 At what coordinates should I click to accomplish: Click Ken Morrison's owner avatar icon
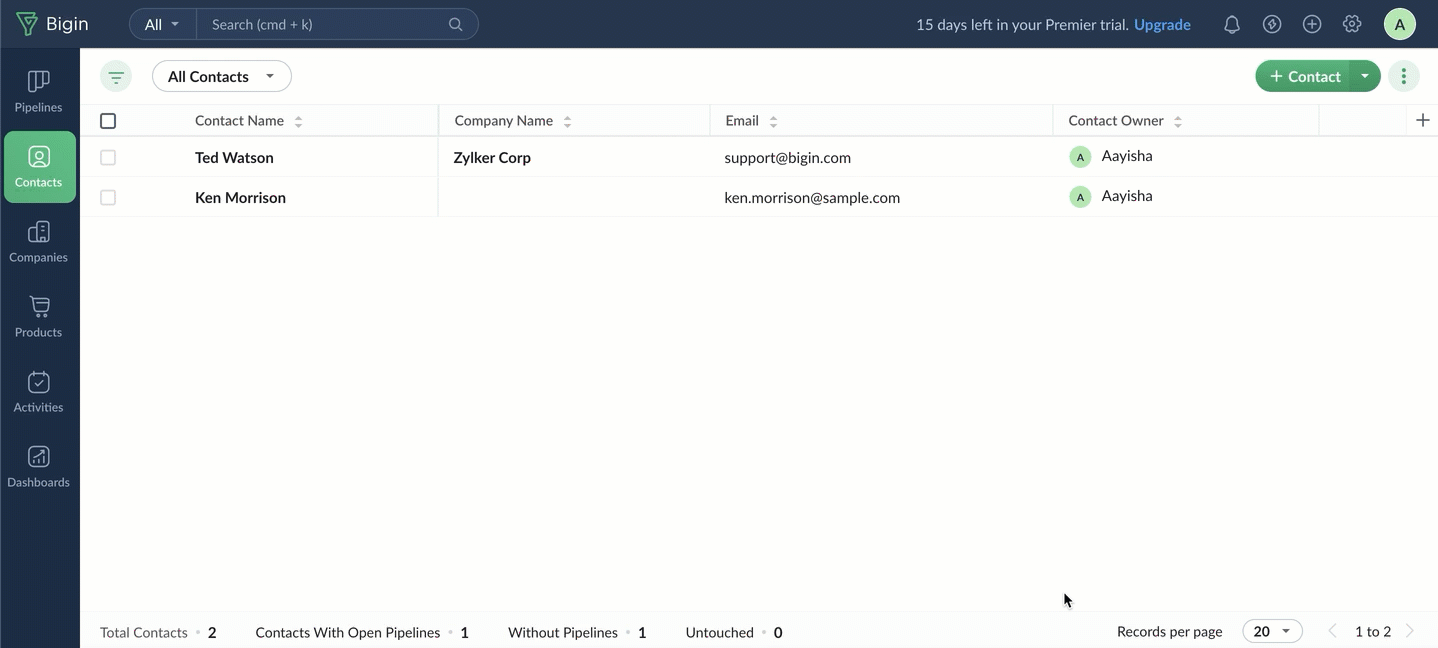(x=1080, y=197)
